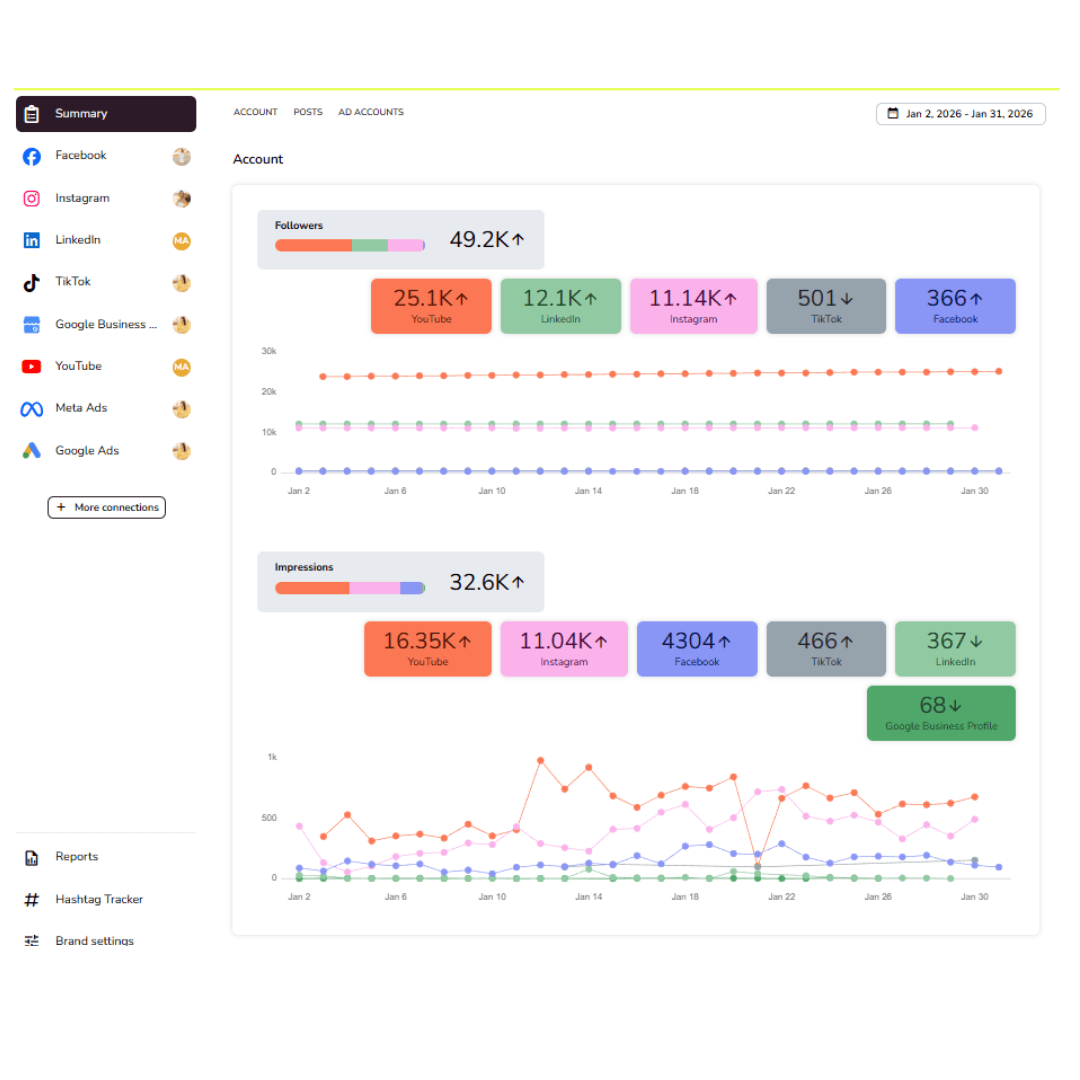Screen dimensions: 1080x1080
Task: Click the Instagram account avatar
Action: point(182,199)
